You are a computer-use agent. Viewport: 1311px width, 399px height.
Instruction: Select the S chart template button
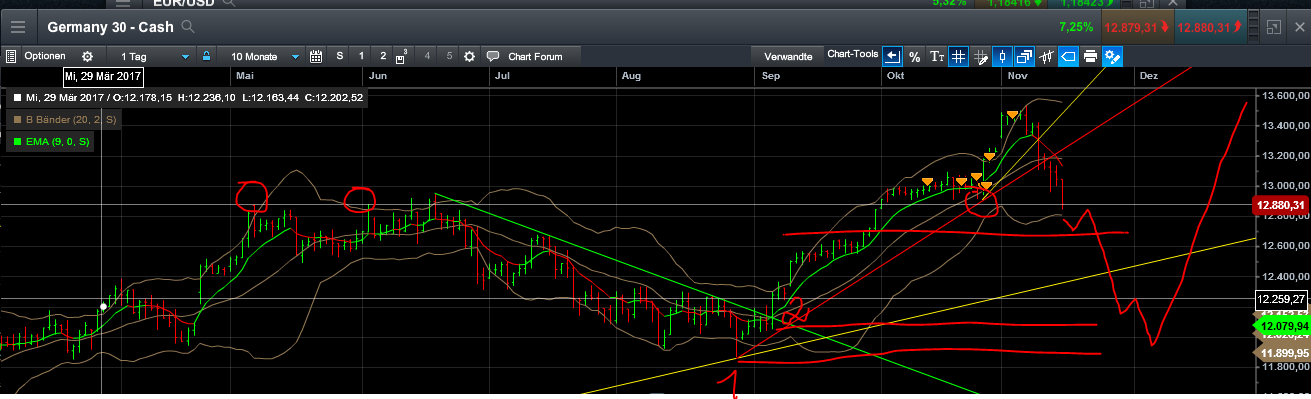[x=340, y=56]
